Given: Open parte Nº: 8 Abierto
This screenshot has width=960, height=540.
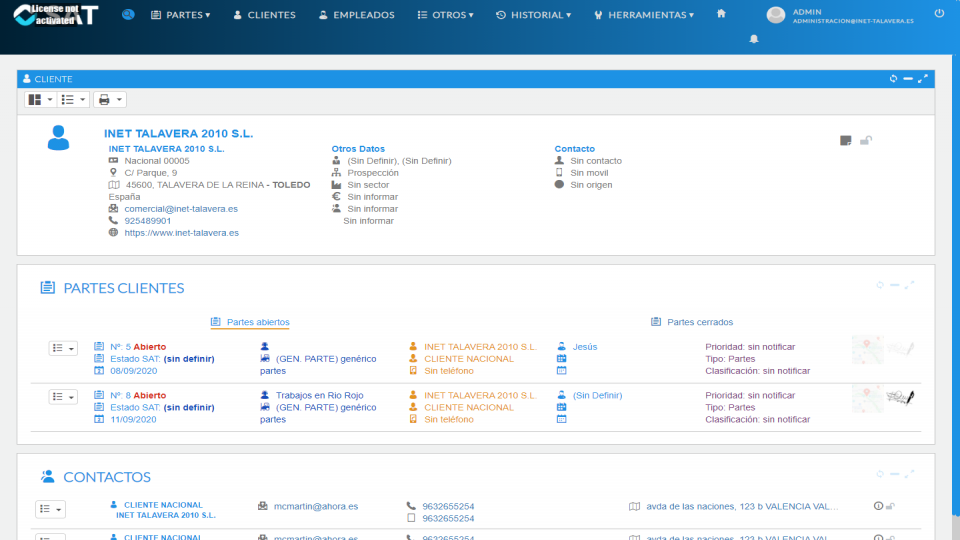Looking at the screenshot, I should point(138,396).
